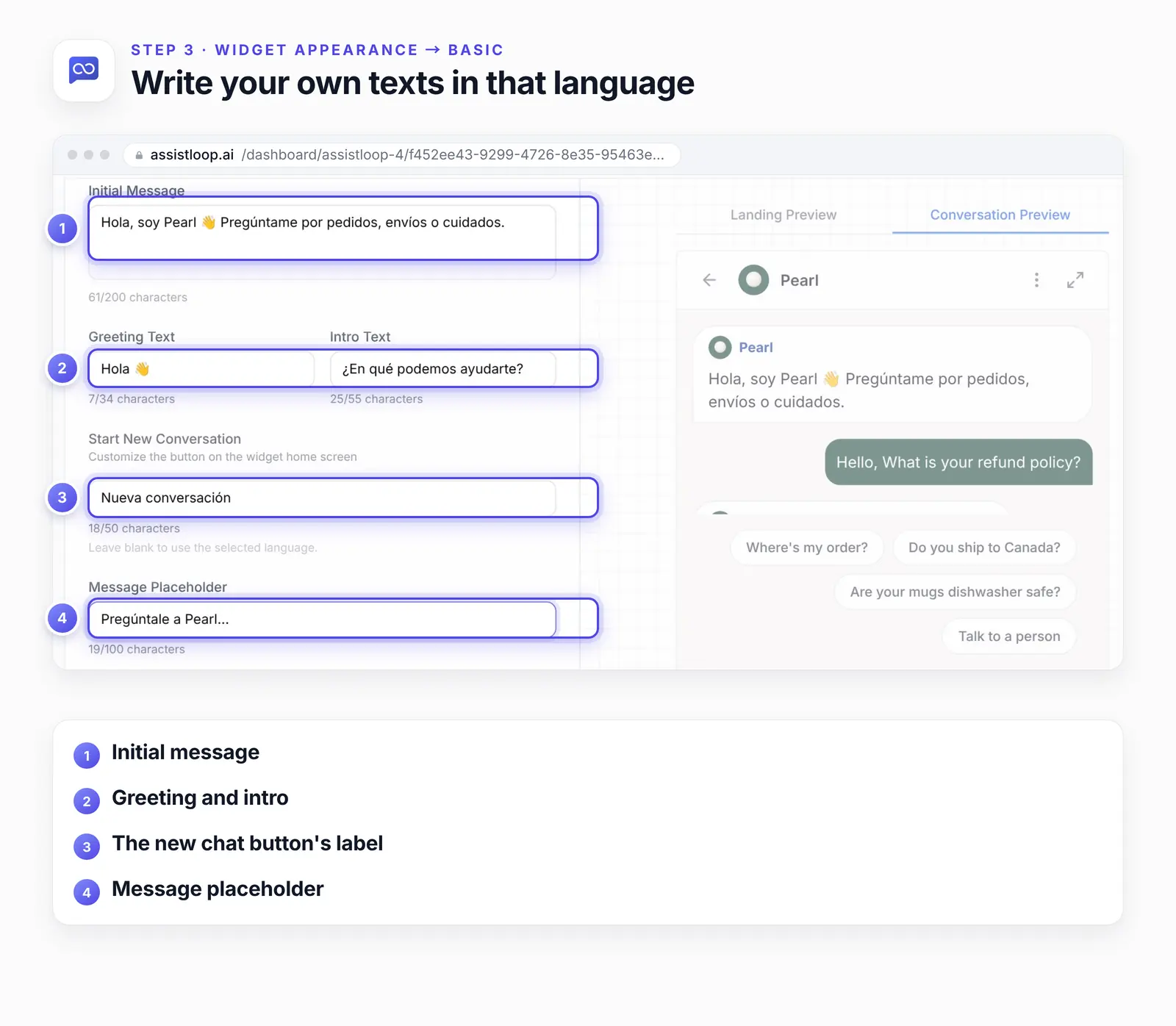Click the Initial Message text field
The width and height of the screenshot is (1176, 1026).
point(322,242)
